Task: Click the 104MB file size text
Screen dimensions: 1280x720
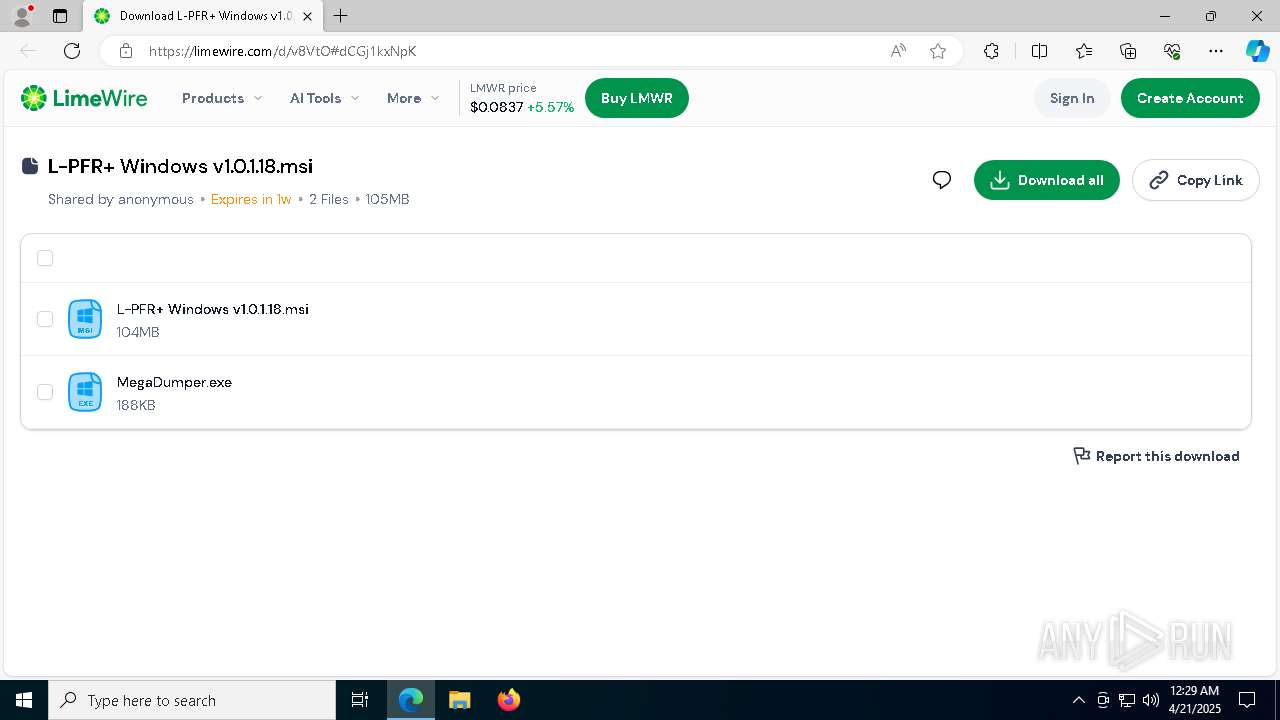Action: pyautogui.click(x=138, y=332)
